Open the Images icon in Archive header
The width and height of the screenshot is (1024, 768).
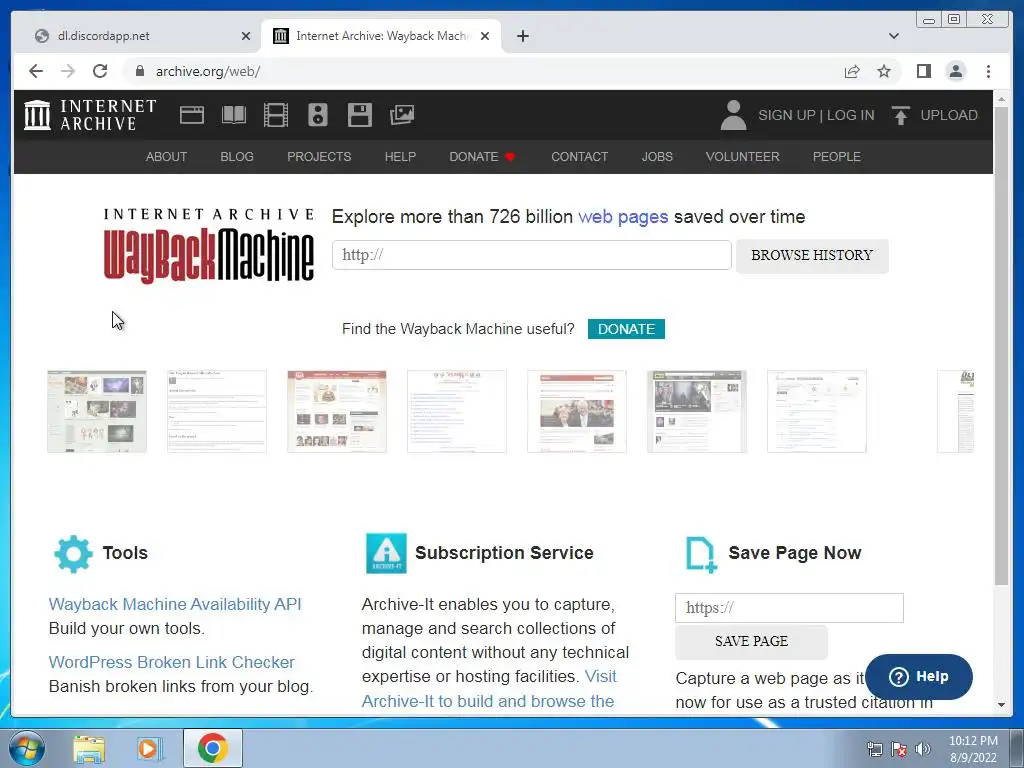[x=402, y=115]
